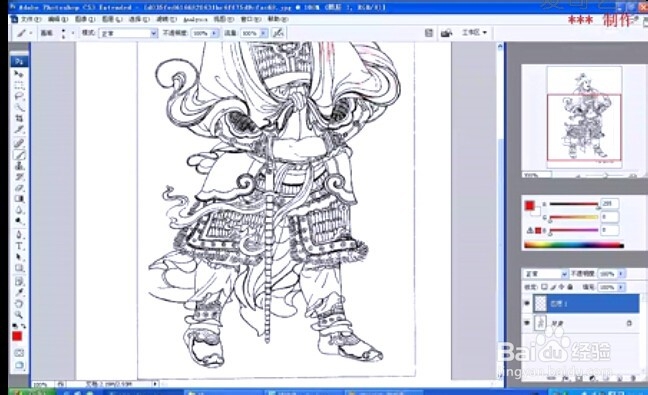
Task: Open the 编辑 (Edit) menu
Action: point(58,19)
